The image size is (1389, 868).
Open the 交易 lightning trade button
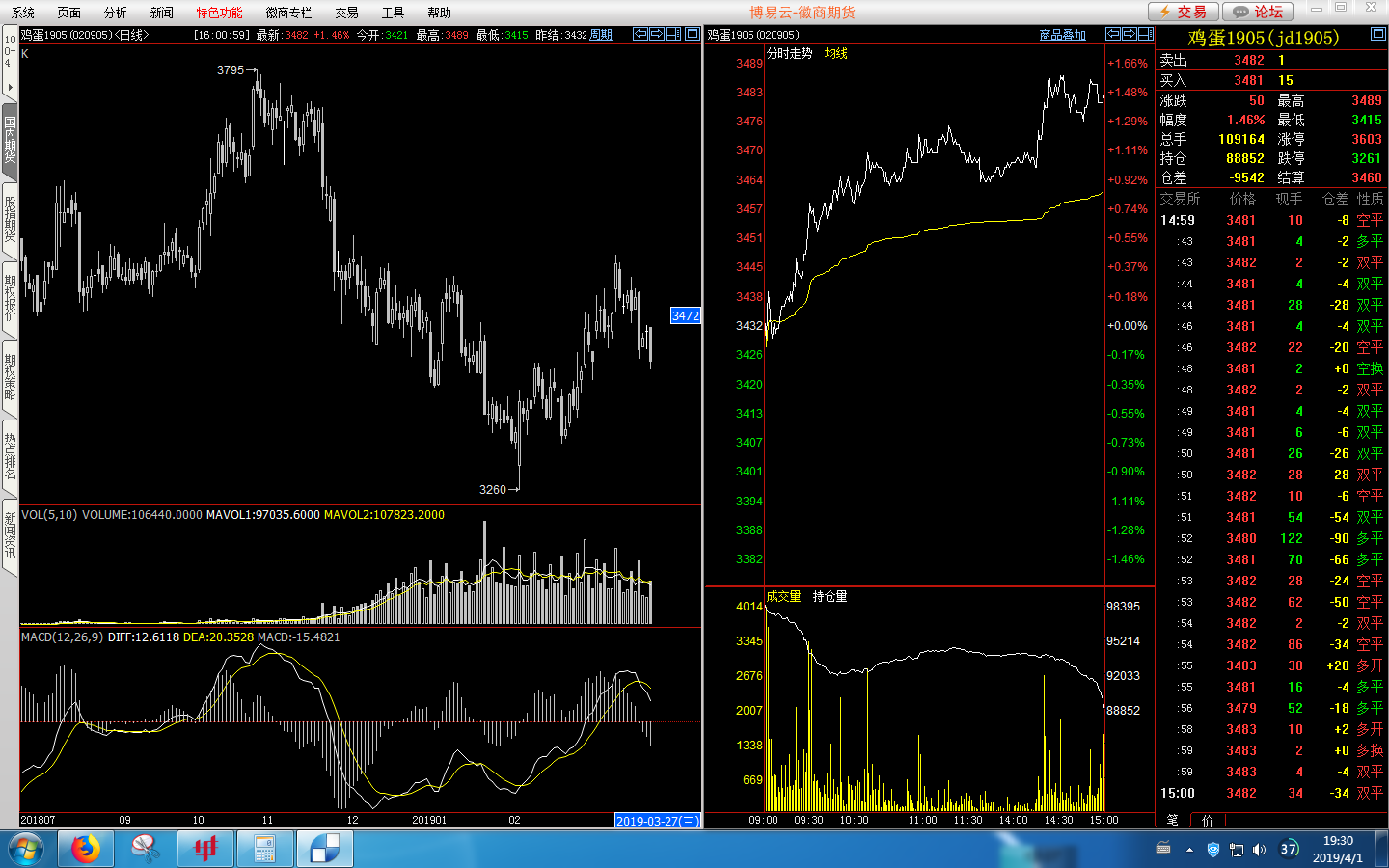tap(1183, 12)
